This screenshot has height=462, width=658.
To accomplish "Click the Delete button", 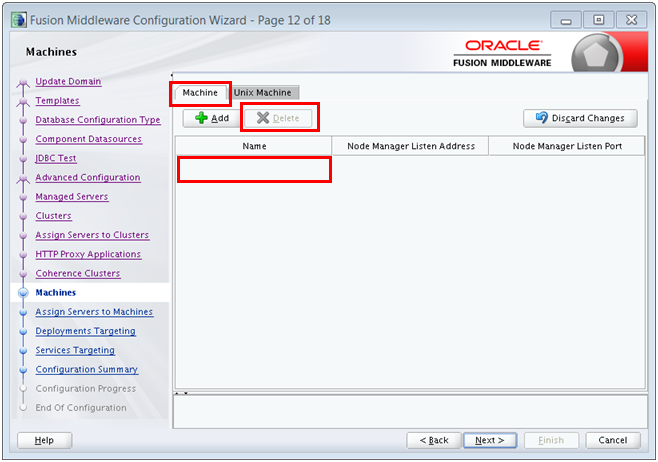I will tap(278, 118).
